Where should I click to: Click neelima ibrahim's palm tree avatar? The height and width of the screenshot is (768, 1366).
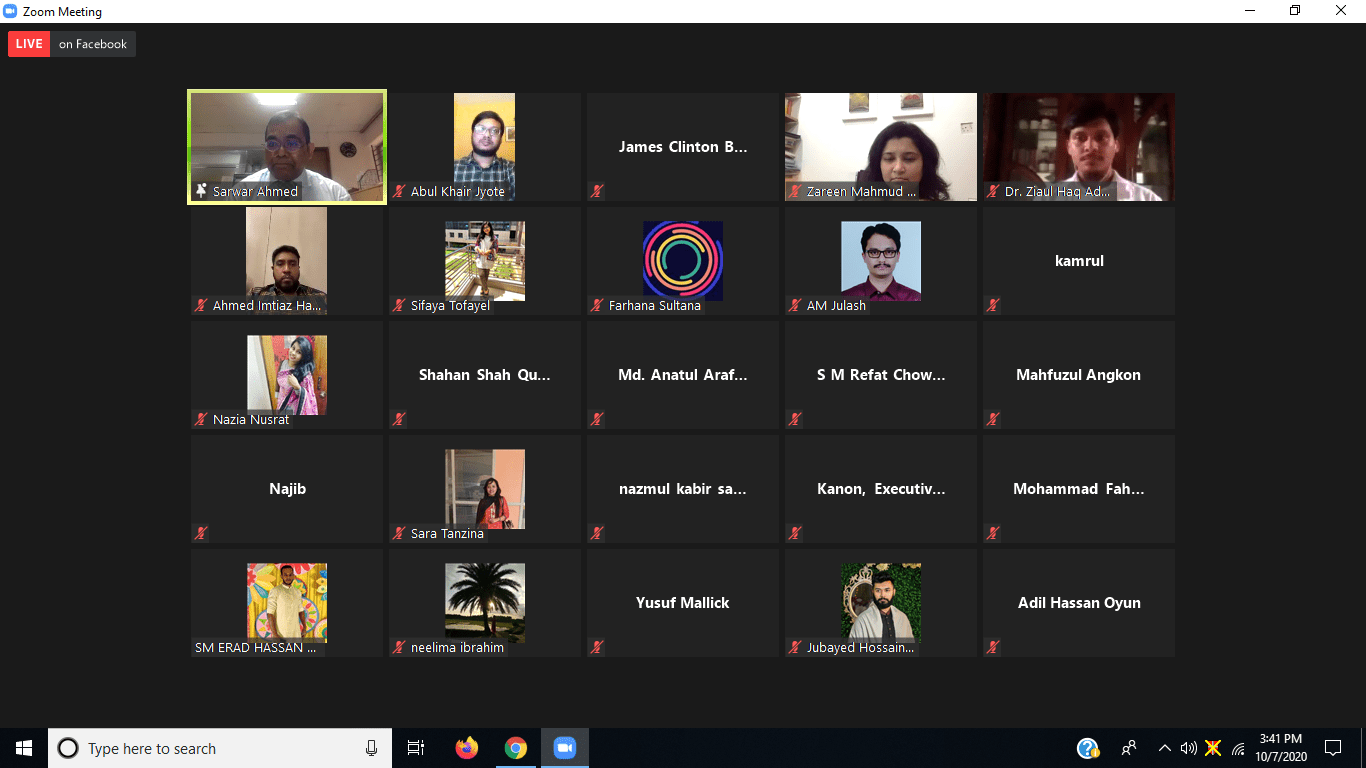[x=485, y=602]
